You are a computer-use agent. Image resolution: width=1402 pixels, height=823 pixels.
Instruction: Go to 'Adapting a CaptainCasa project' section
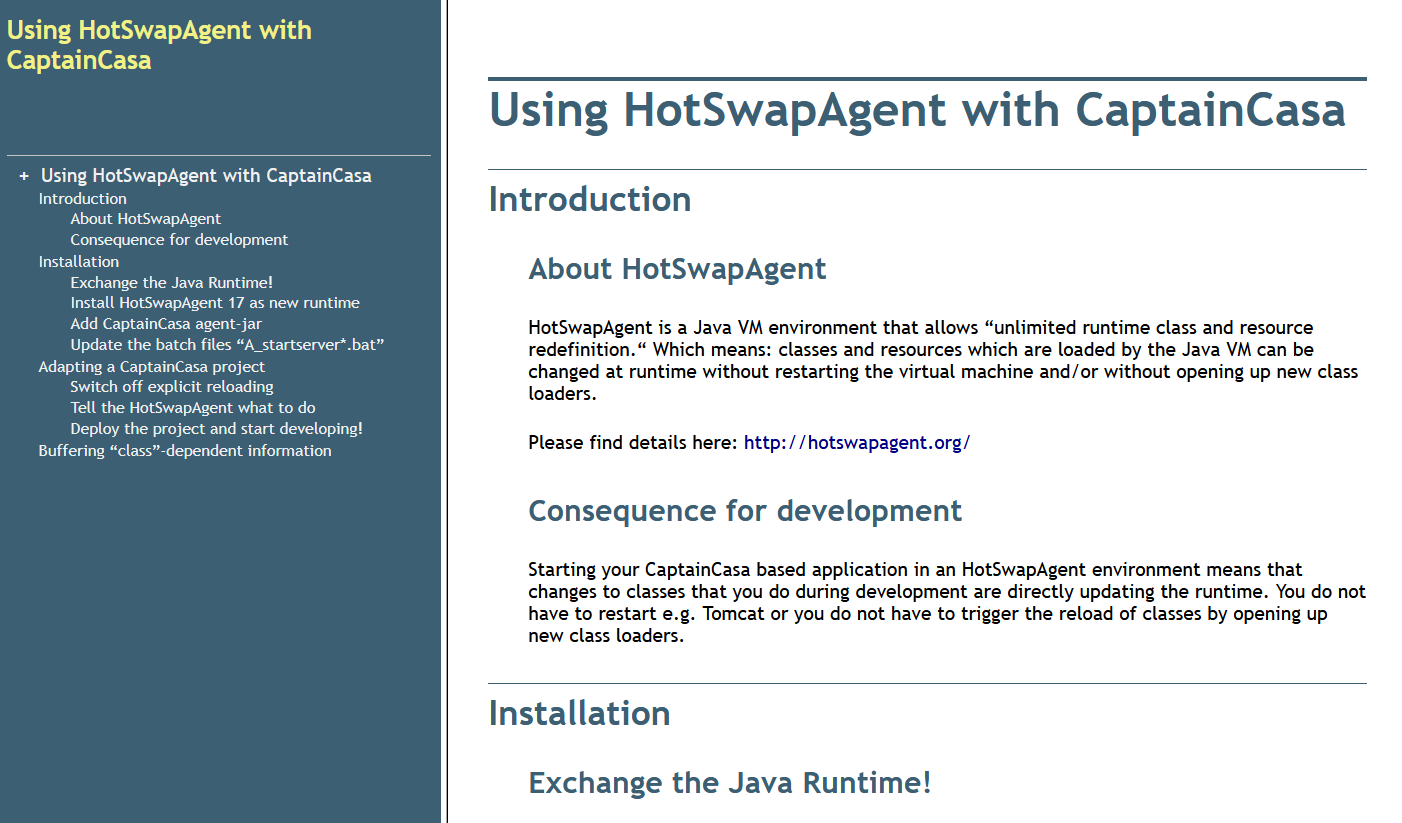[152, 367]
